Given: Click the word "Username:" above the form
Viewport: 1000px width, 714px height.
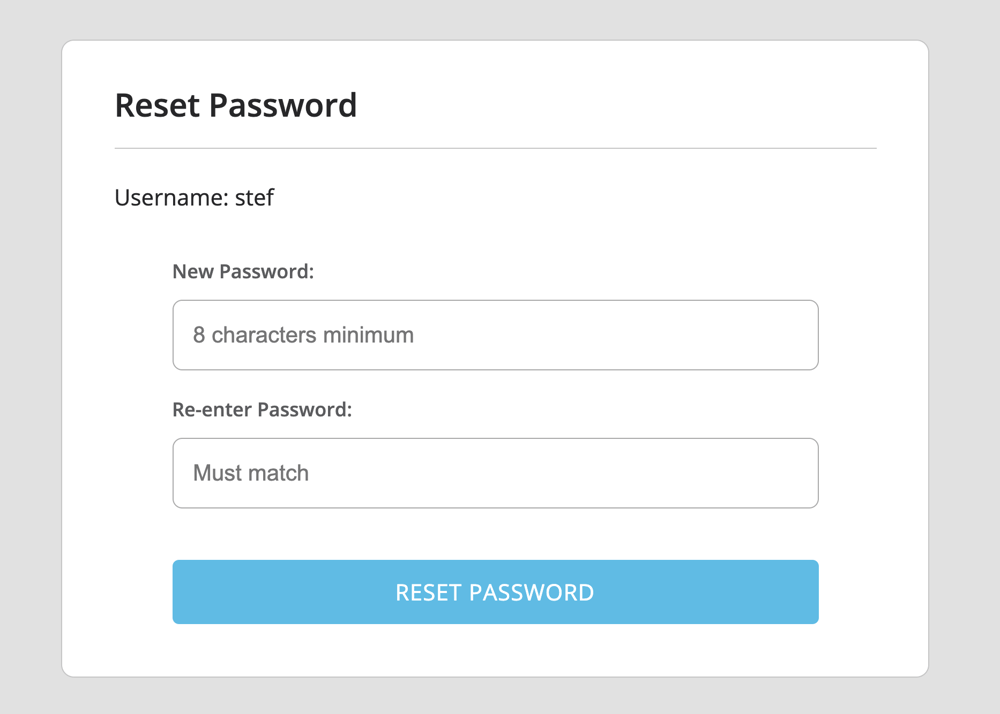Looking at the screenshot, I should click(x=172, y=197).
